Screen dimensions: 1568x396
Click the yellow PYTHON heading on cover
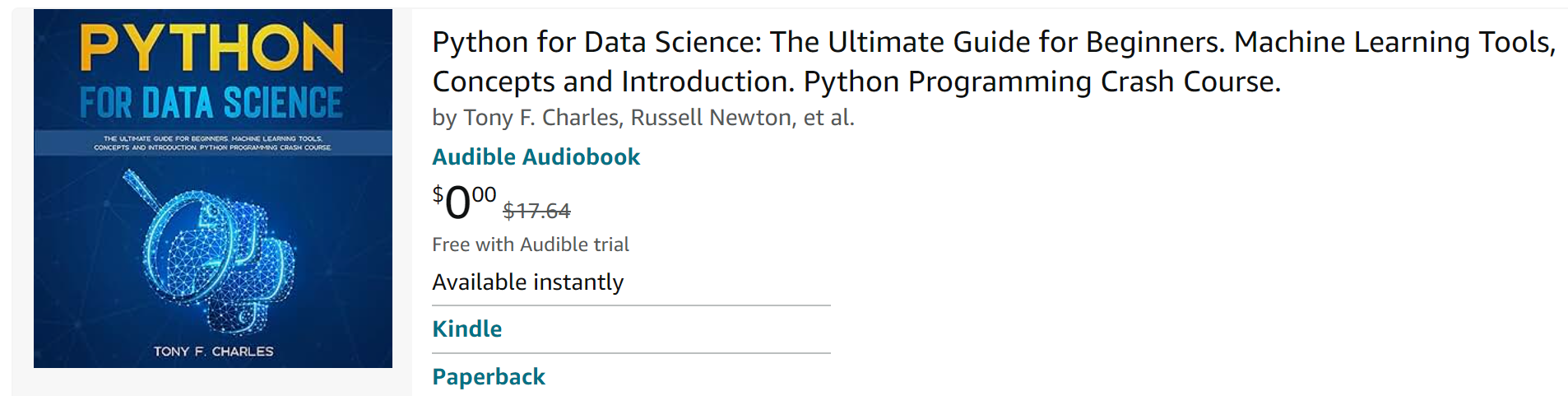212,49
